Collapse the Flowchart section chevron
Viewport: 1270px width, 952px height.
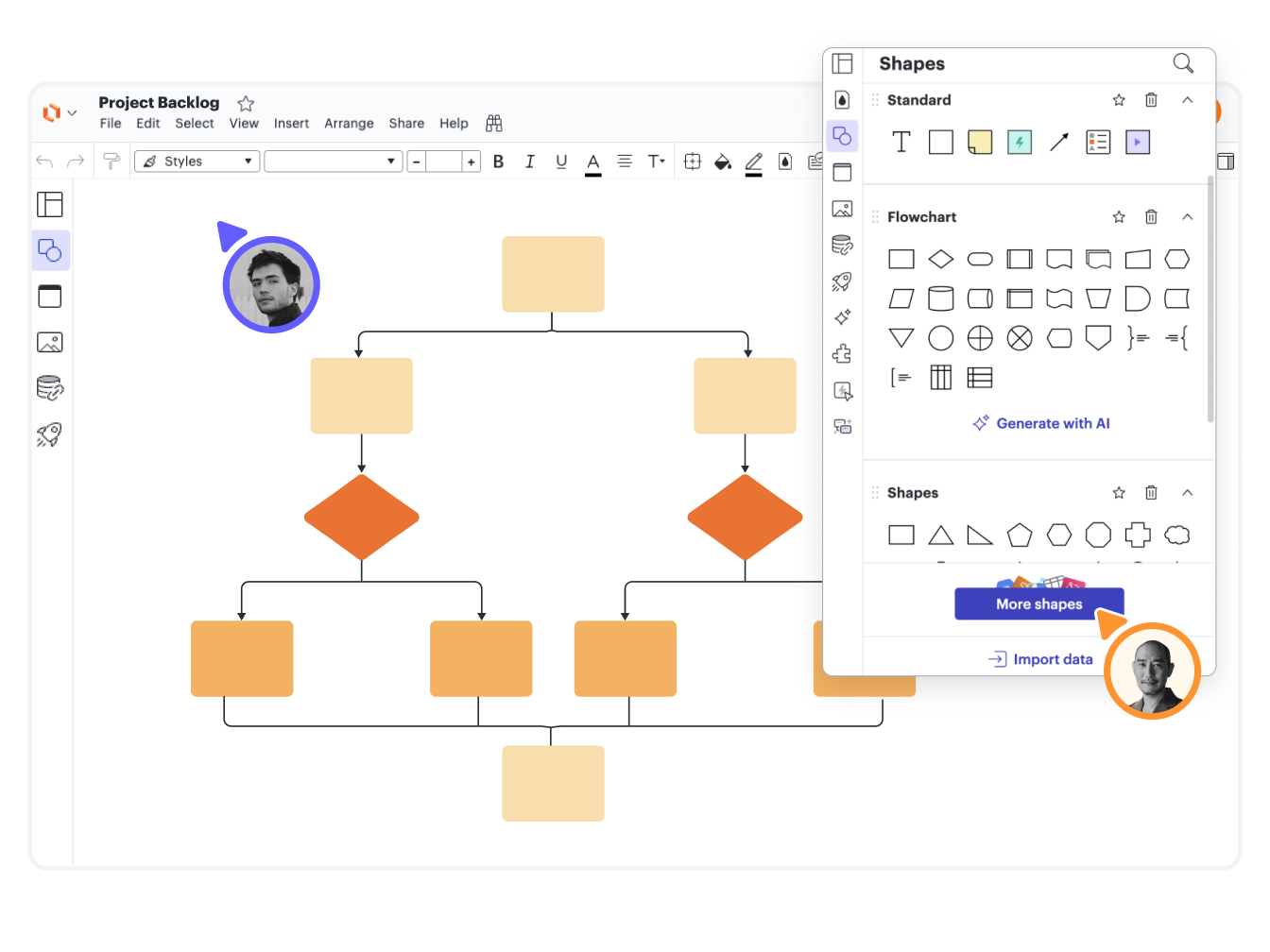point(1188,217)
